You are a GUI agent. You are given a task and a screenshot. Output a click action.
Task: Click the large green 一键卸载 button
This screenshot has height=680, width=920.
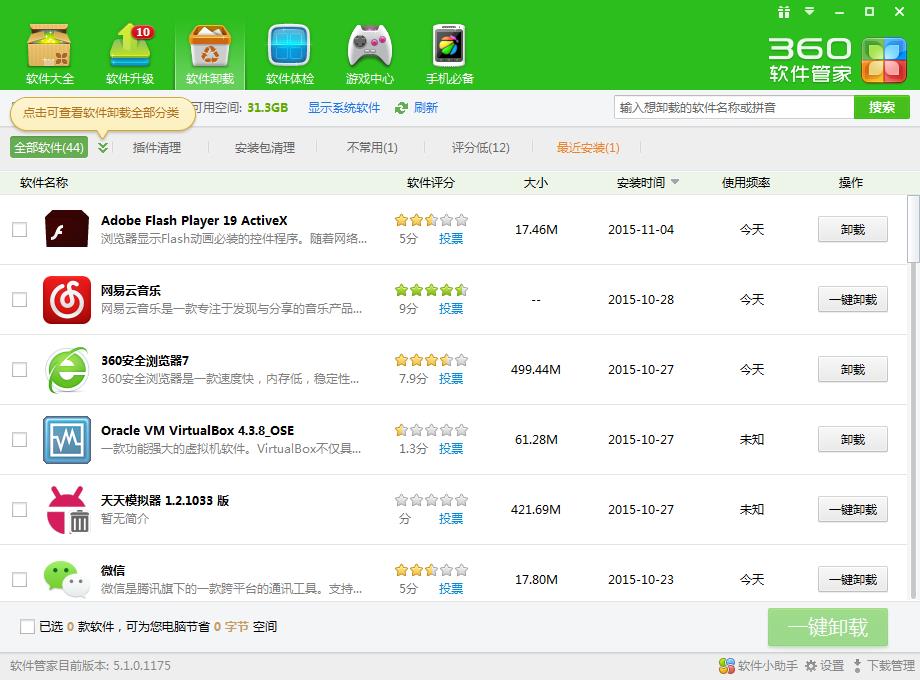click(827, 627)
